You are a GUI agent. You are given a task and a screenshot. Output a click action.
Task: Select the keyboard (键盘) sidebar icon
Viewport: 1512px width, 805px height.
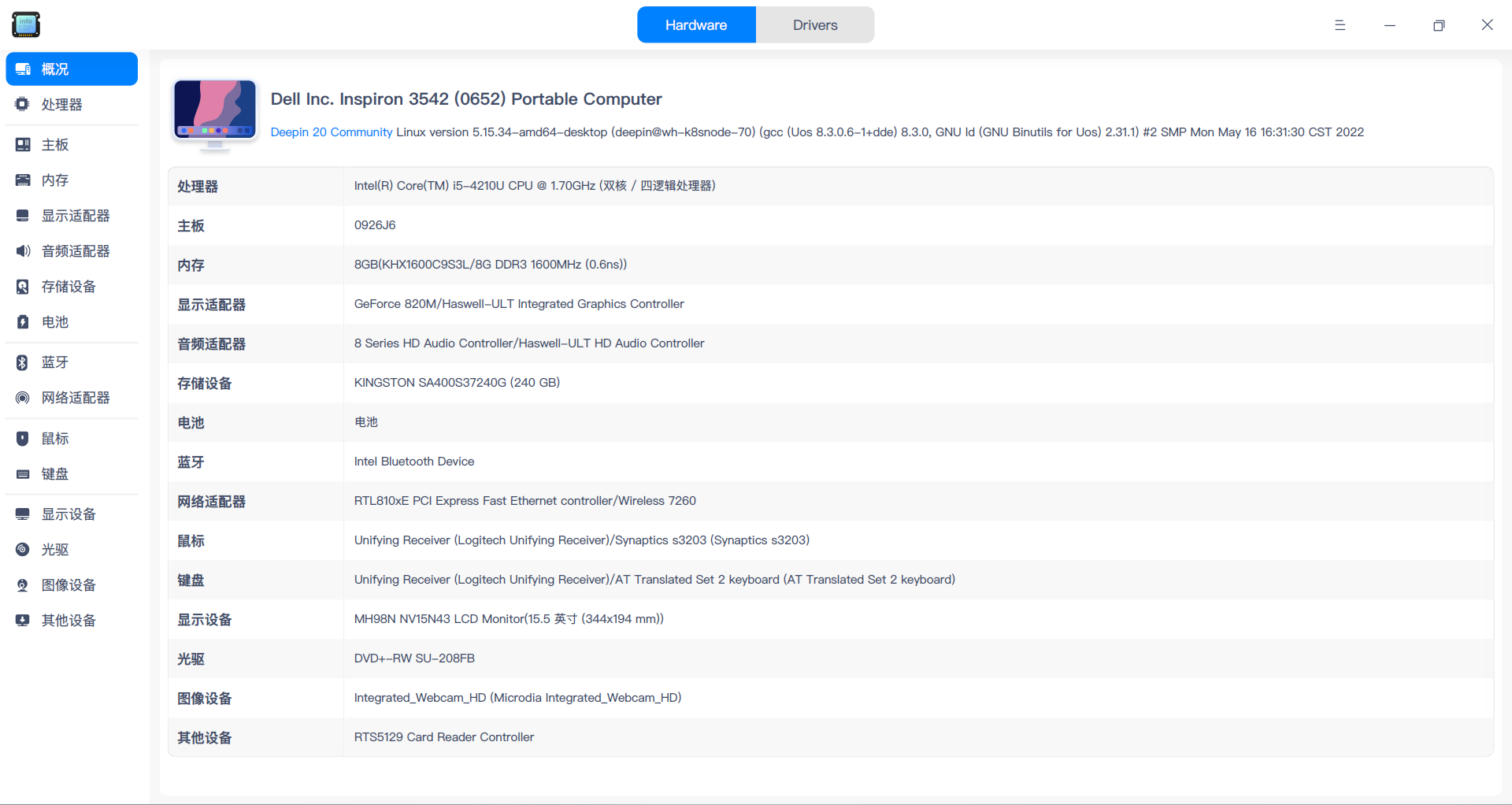coord(23,474)
